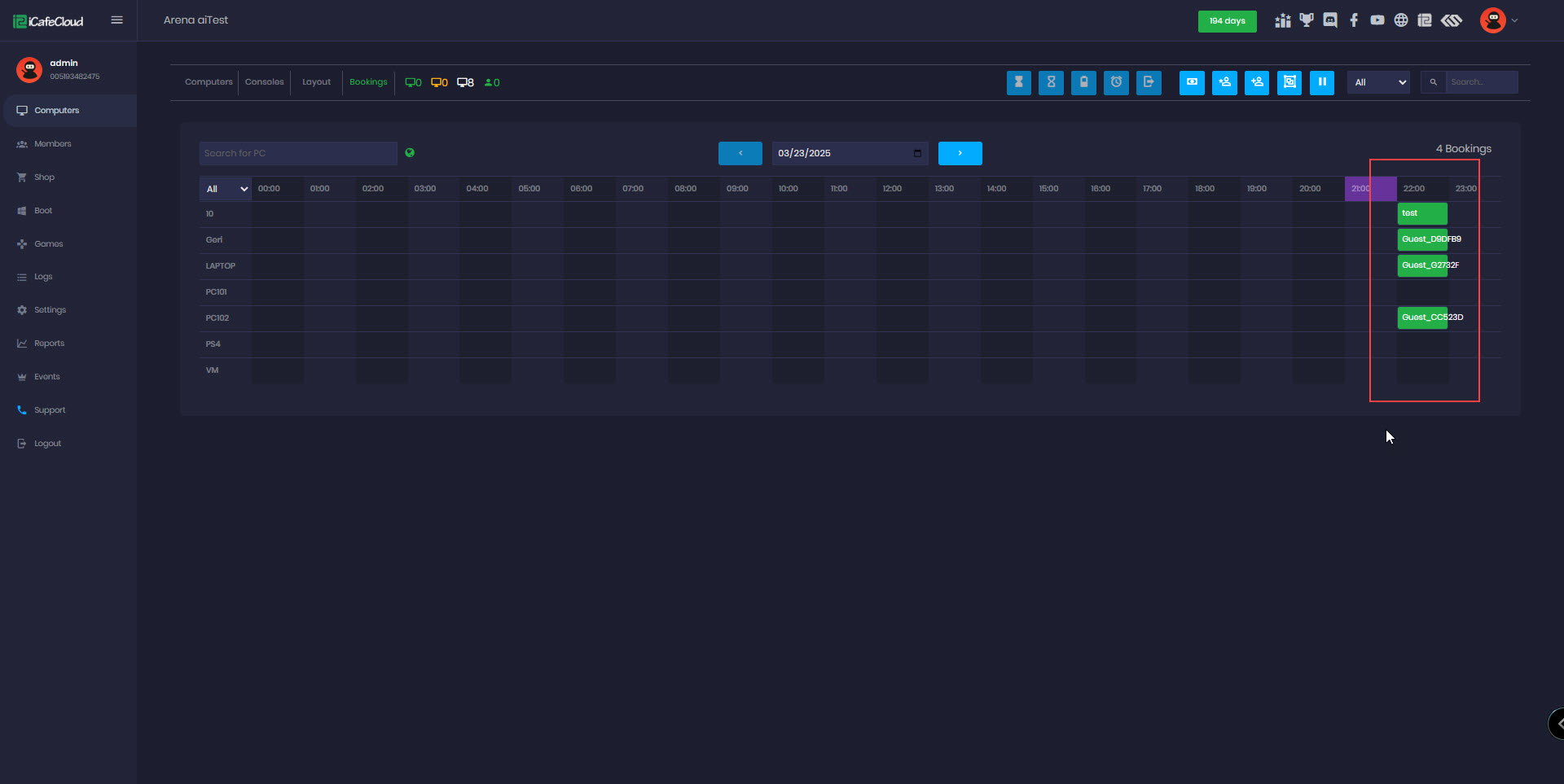The image size is (1564, 784).
Task: Click the green globe icon beside PC search
Action: click(x=410, y=152)
